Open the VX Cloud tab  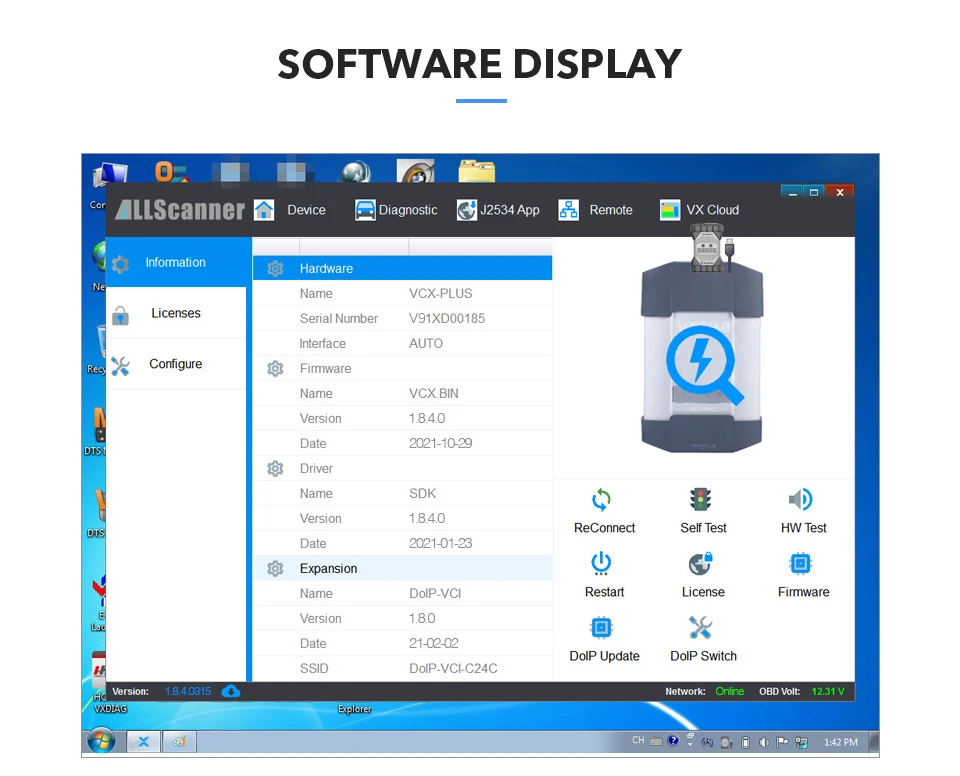712,210
